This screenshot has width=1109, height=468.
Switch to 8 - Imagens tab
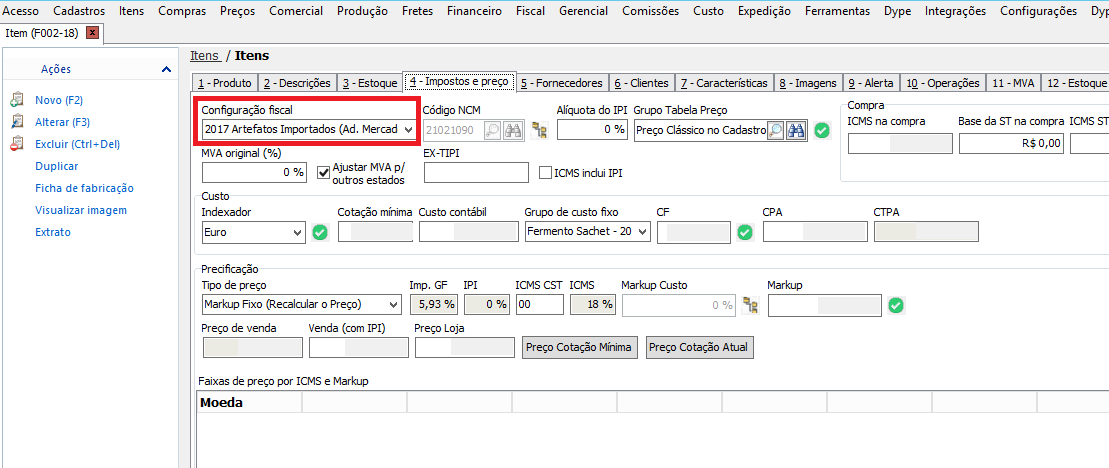pos(808,83)
